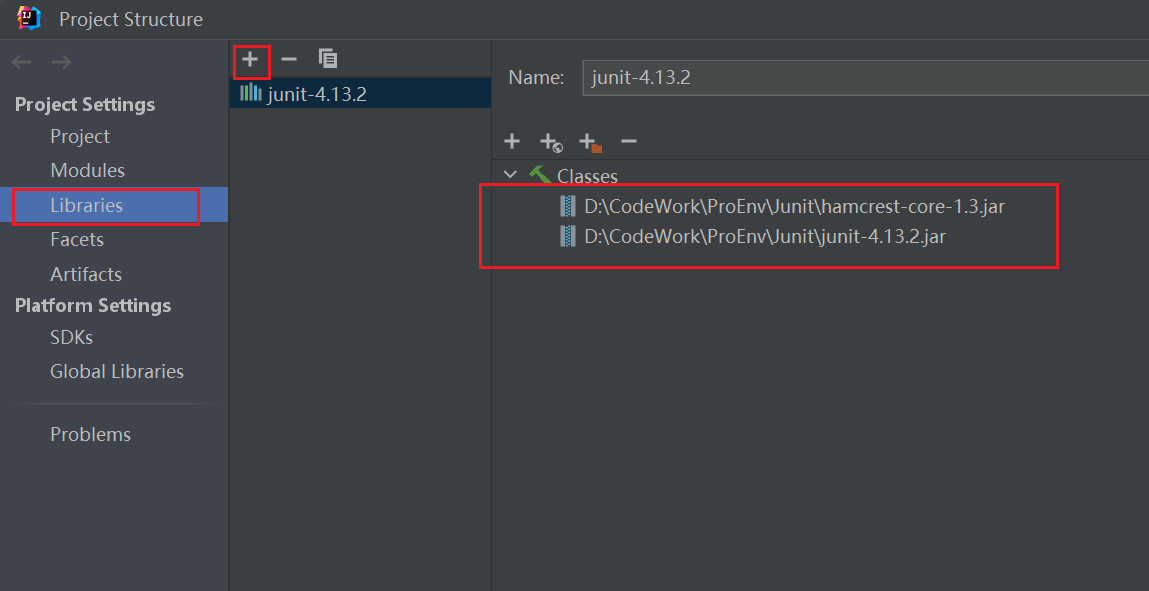This screenshot has width=1149, height=591.
Task: Open Modules settings page
Action: tap(87, 170)
